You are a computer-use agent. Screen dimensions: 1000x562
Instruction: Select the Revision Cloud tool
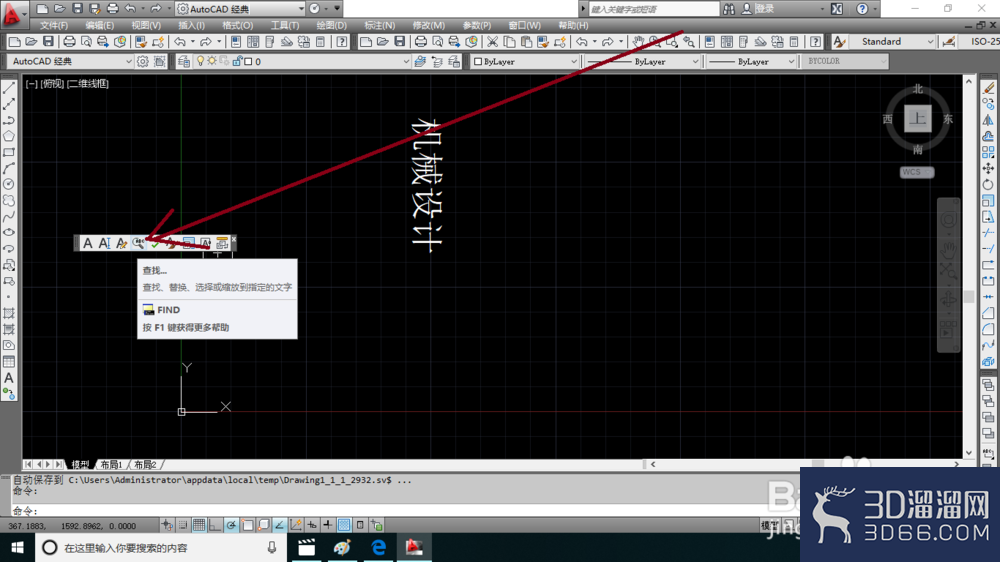pyautogui.click(x=9, y=200)
